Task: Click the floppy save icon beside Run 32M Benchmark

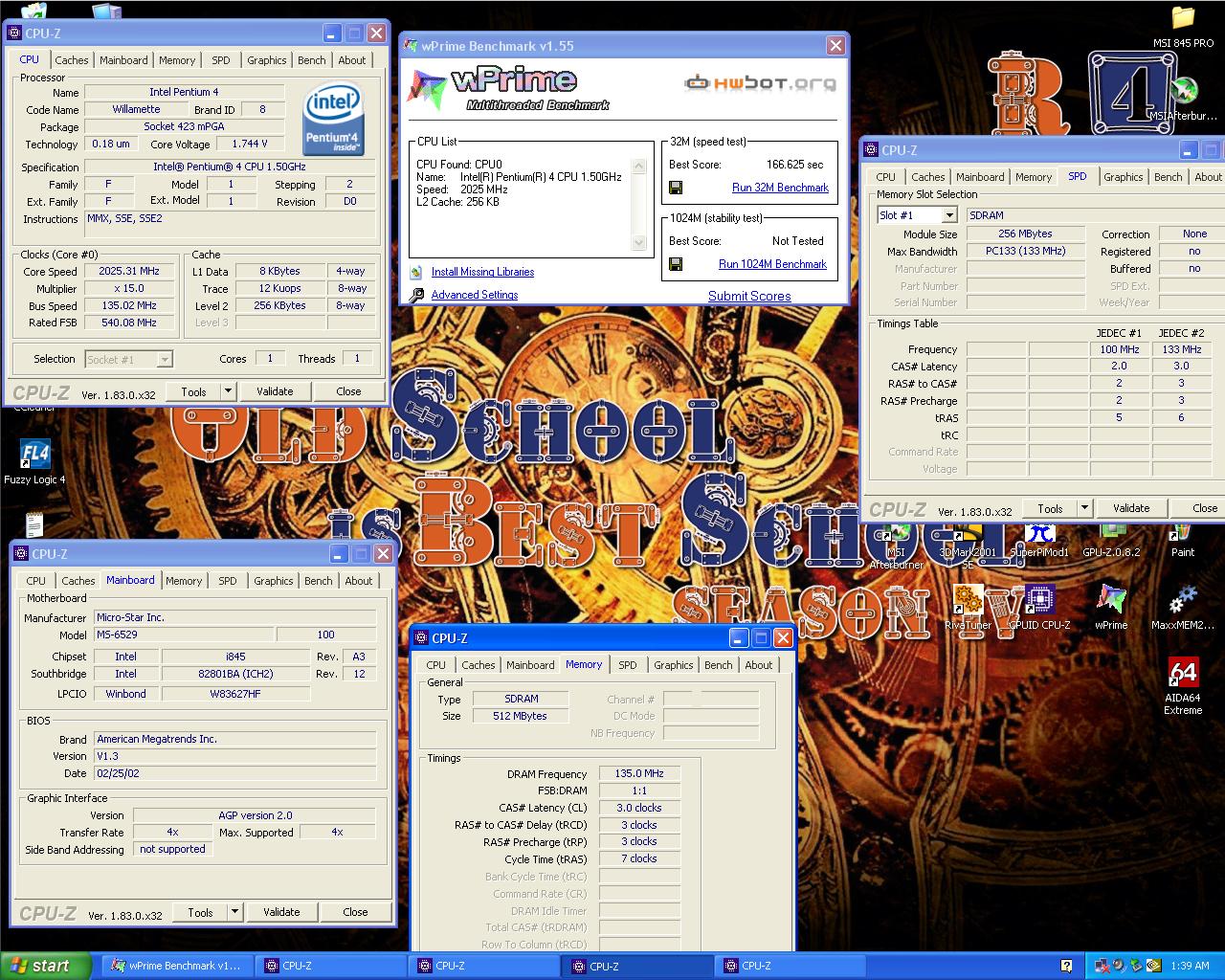Action: (x=676, y=188)
